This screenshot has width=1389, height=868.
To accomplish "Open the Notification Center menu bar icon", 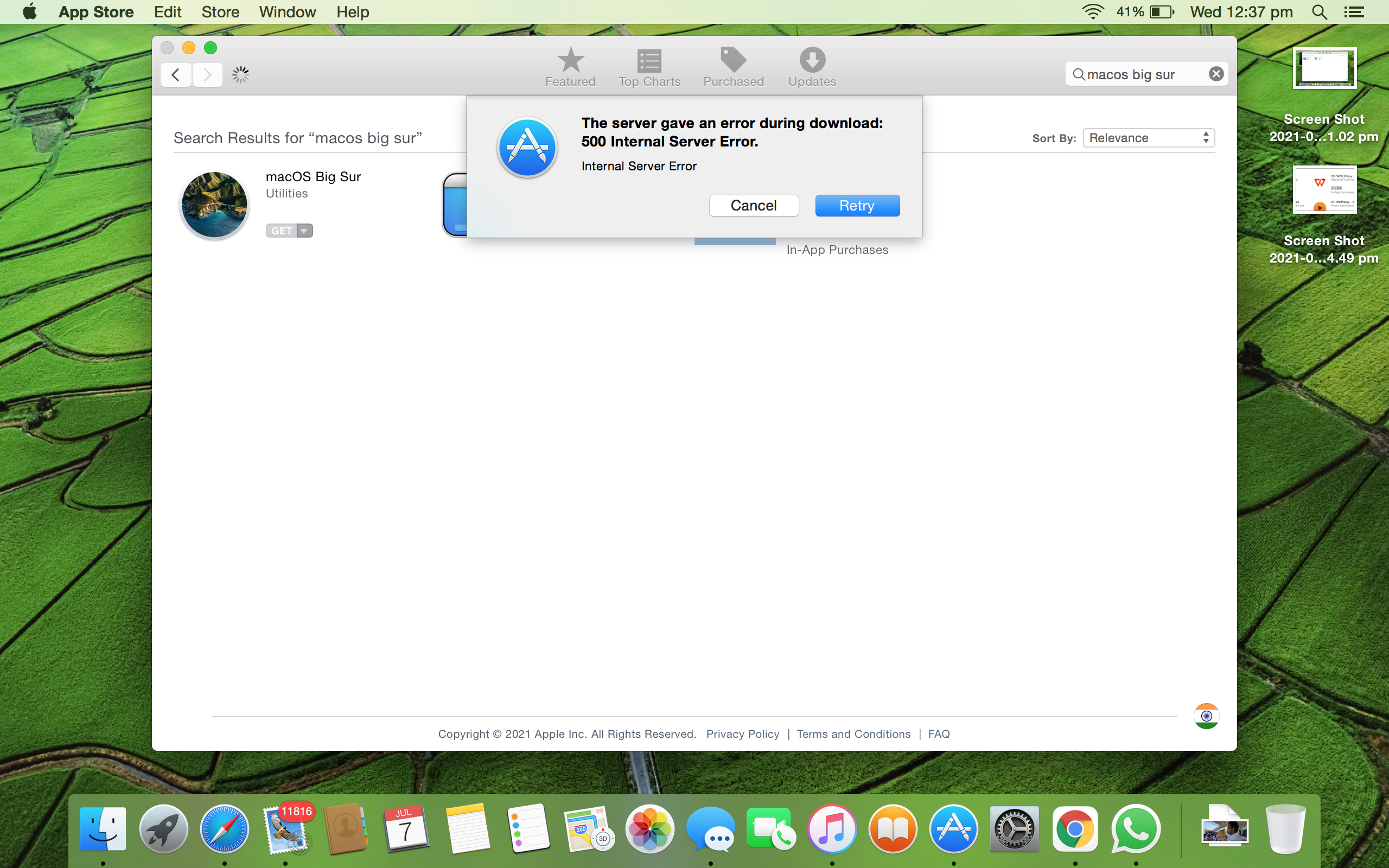I will coord(1353,12).
